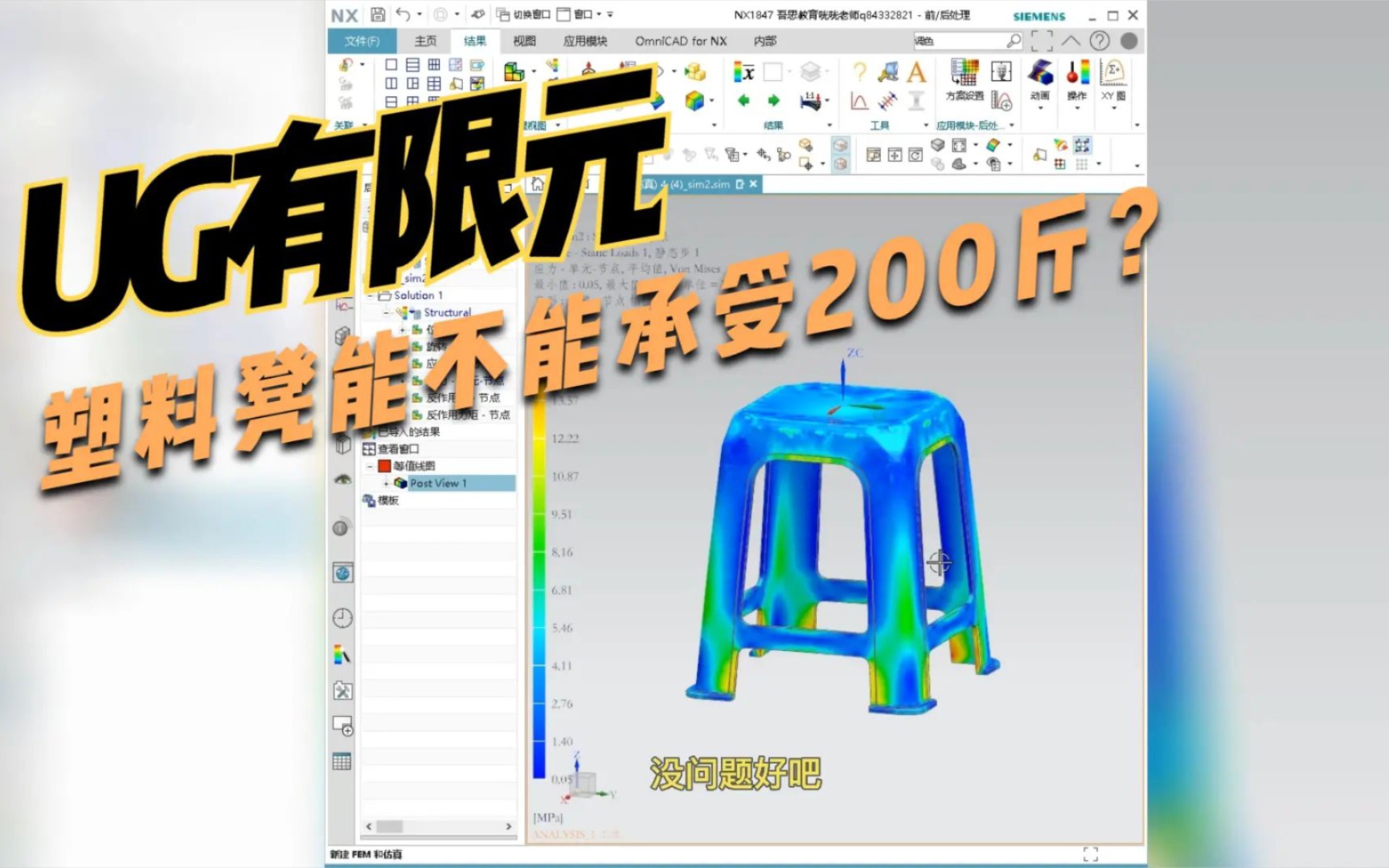Click the red 等值线图 color swatch
The image size is (1389, 868).
pyautogui.click(x=384, y=466)
